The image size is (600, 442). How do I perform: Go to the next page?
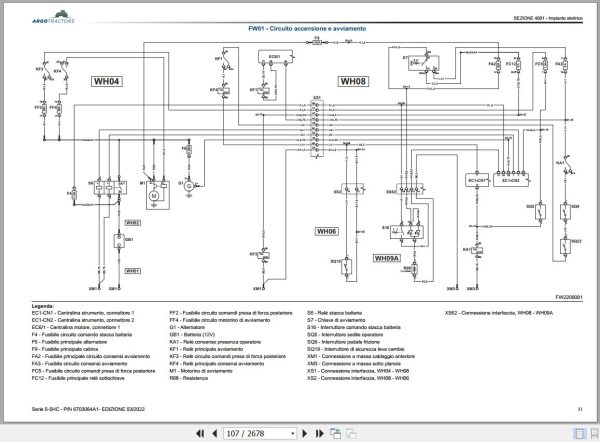click(x=305, y=434)
